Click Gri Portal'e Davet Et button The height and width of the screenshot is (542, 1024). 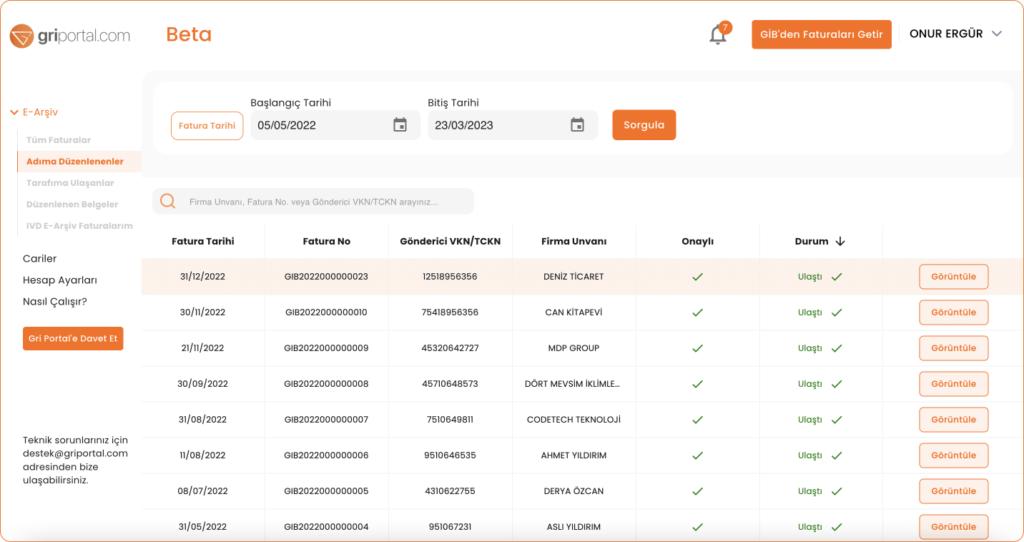click(73, 339)
